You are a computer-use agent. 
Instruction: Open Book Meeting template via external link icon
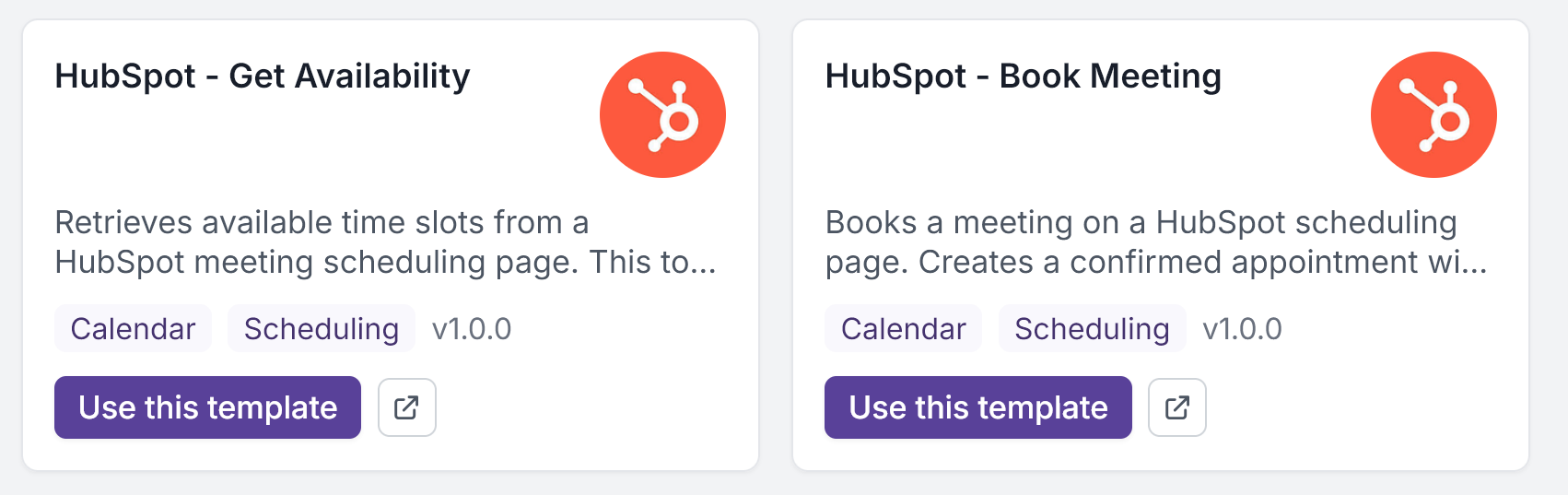(1176, 407)
